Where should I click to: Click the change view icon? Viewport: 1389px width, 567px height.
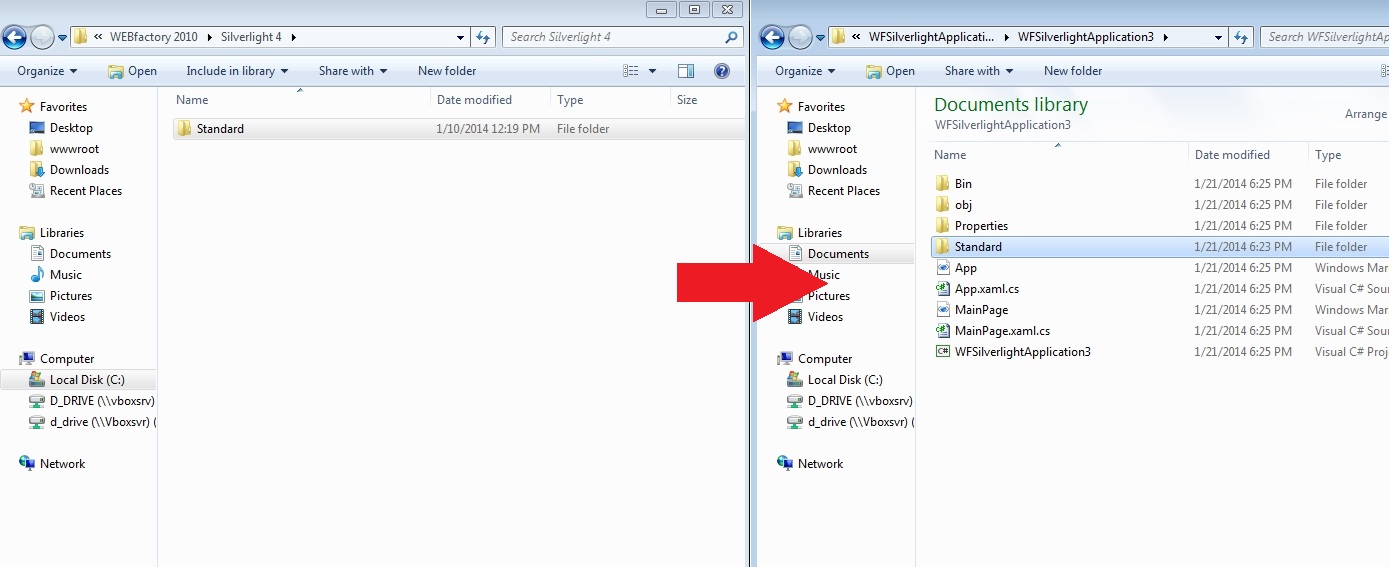coord(631,71)
